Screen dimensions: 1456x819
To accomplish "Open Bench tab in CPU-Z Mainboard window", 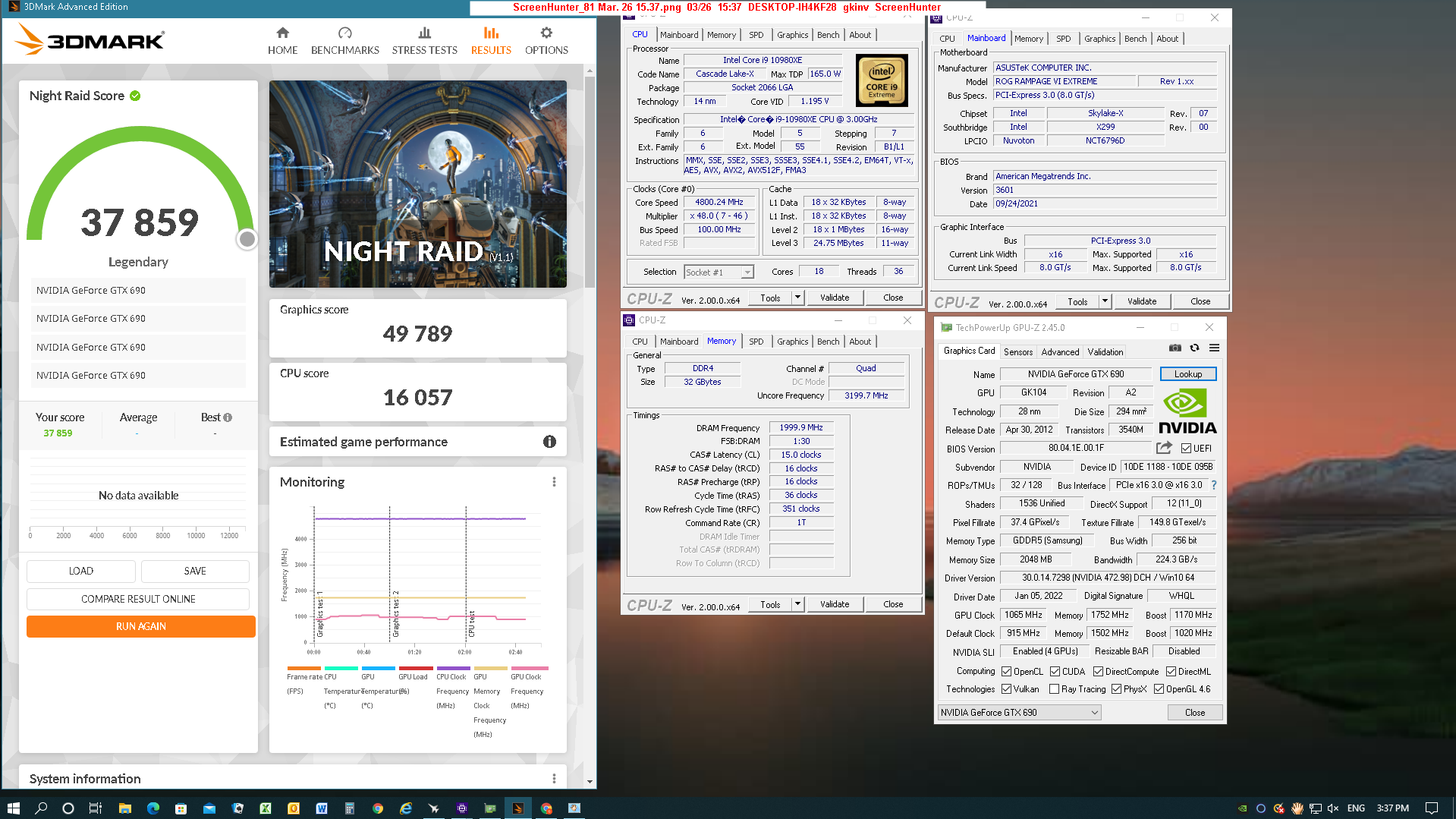I will click(x=1135, y=39).
